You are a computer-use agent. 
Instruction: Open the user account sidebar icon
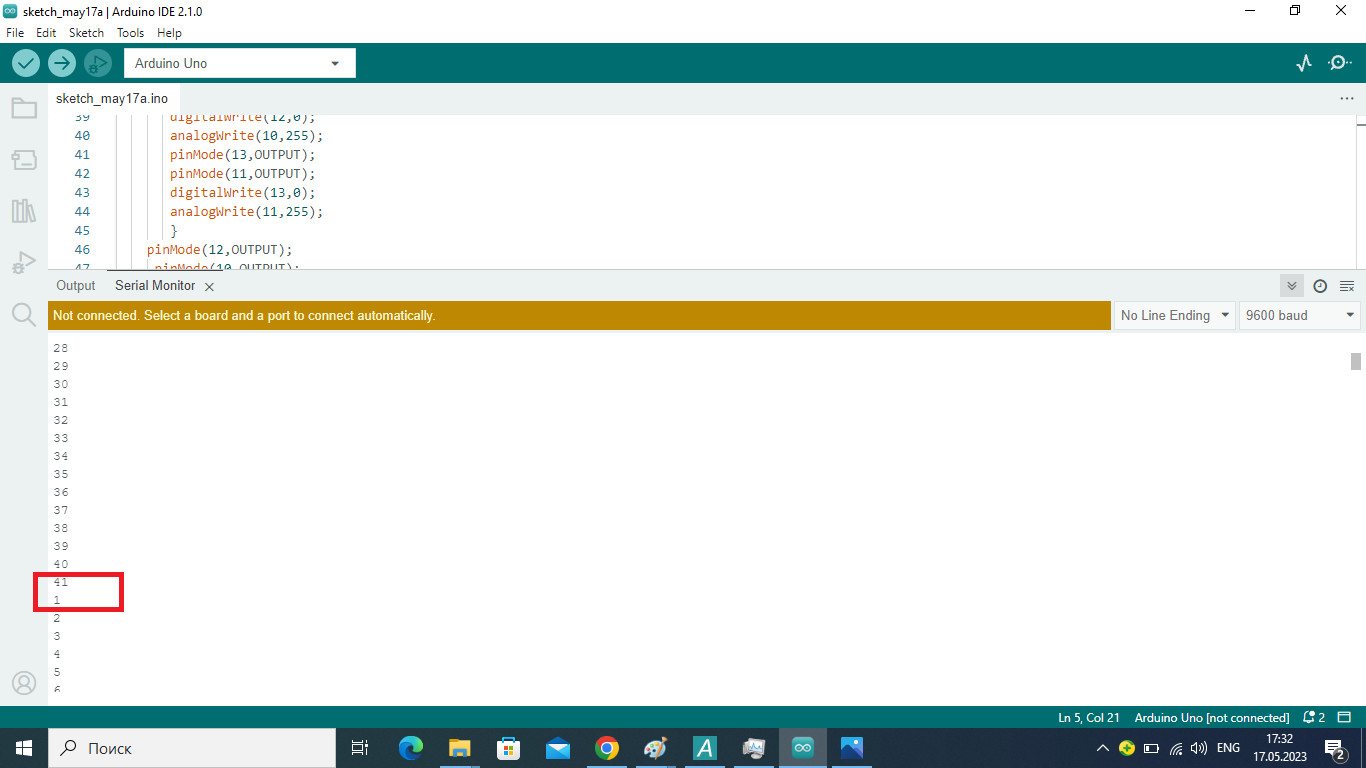pos(24,683)
